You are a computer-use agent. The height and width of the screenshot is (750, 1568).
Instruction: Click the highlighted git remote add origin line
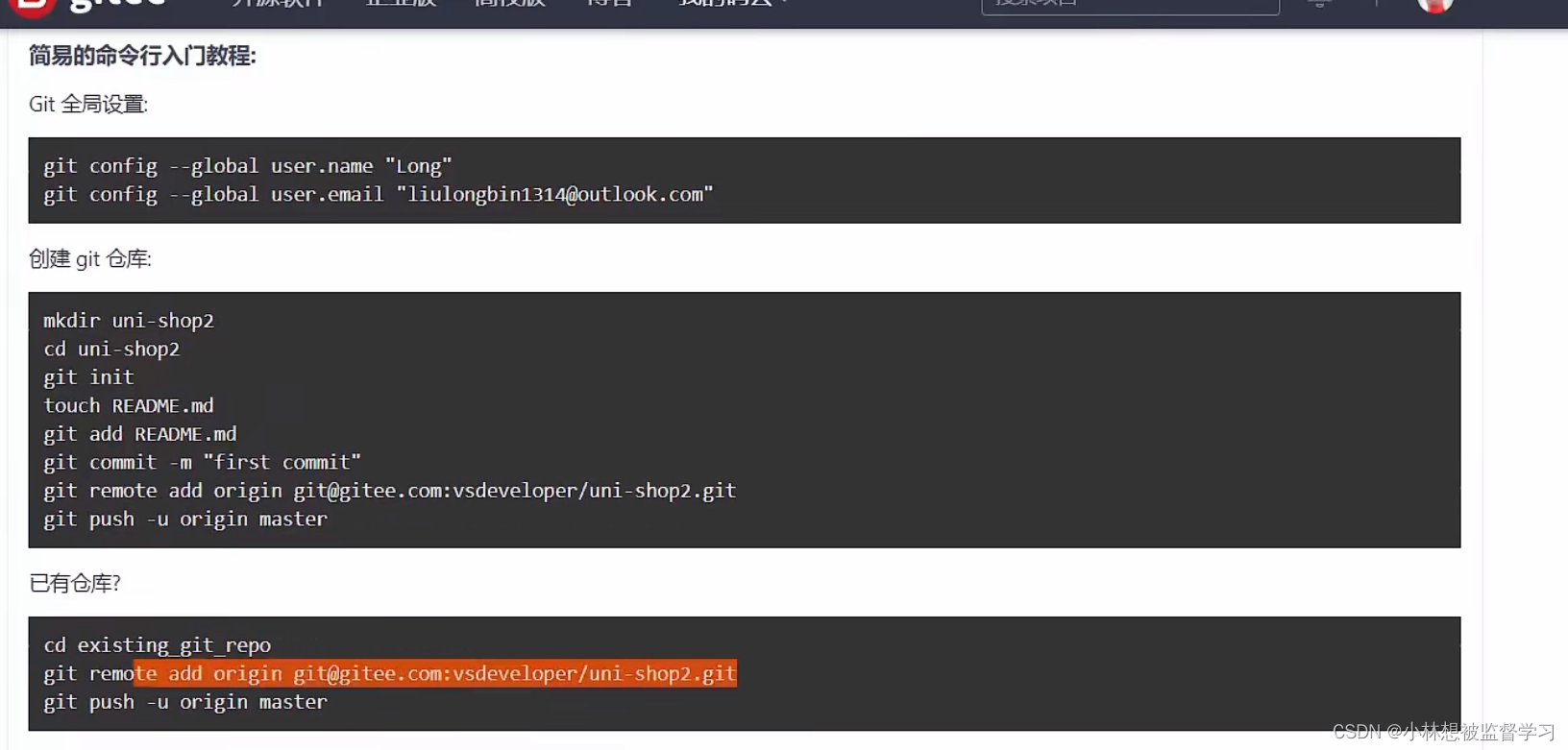(390, 673)
